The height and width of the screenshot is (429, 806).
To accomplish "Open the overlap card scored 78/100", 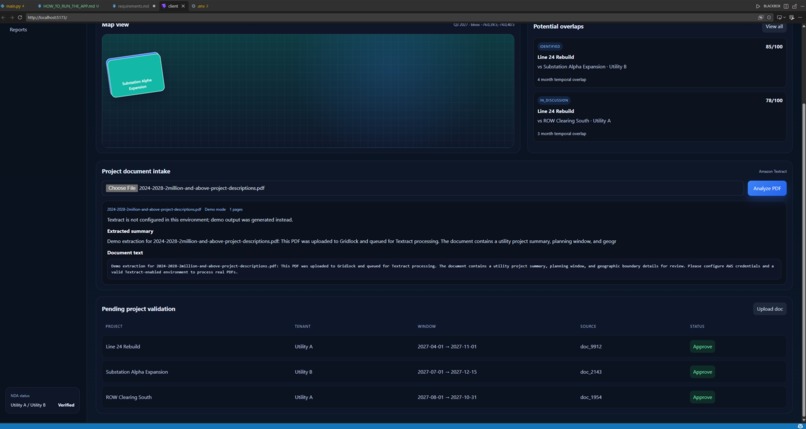I will [660, 117].
